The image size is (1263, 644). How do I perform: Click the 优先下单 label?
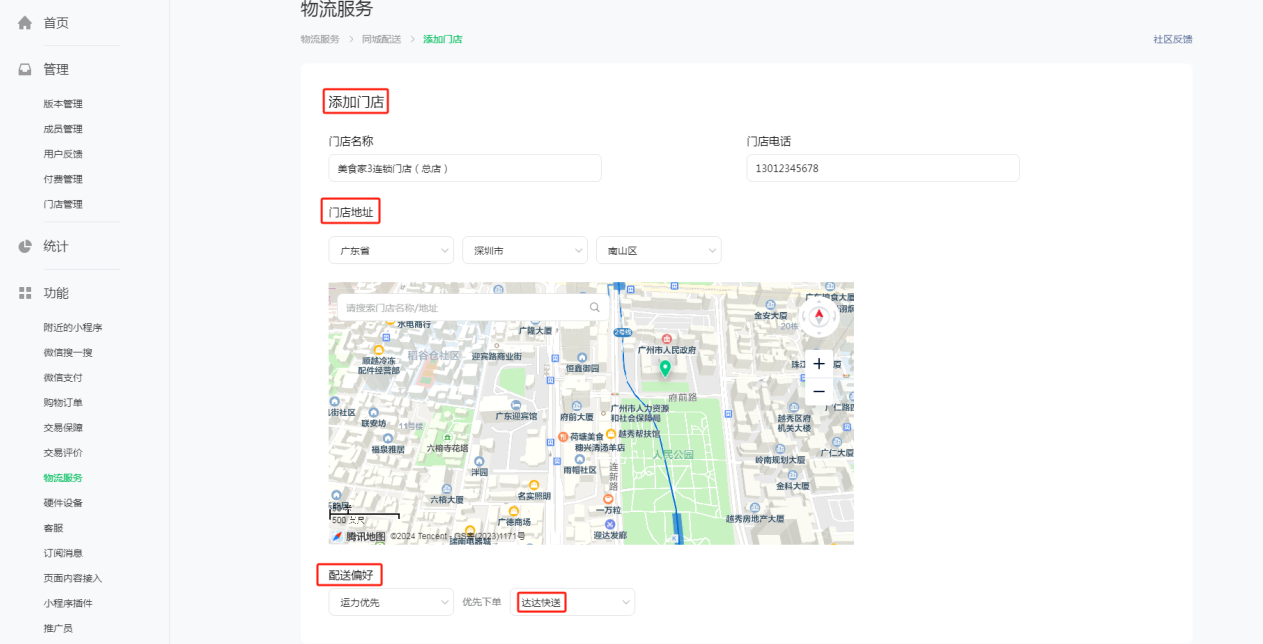point(482,602)
